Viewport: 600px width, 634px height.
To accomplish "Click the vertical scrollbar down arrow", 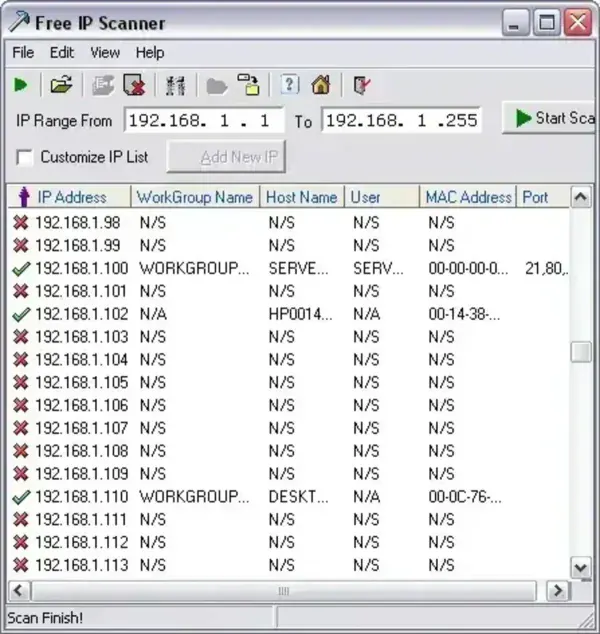I will (581, 568).
